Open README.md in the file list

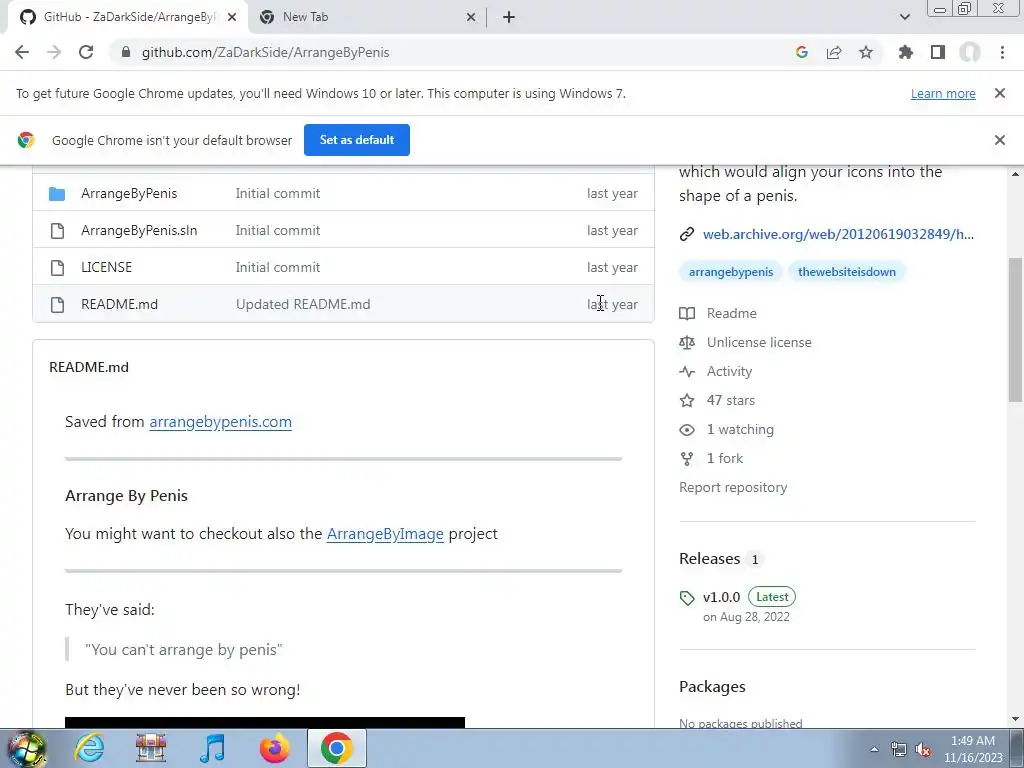119,304
